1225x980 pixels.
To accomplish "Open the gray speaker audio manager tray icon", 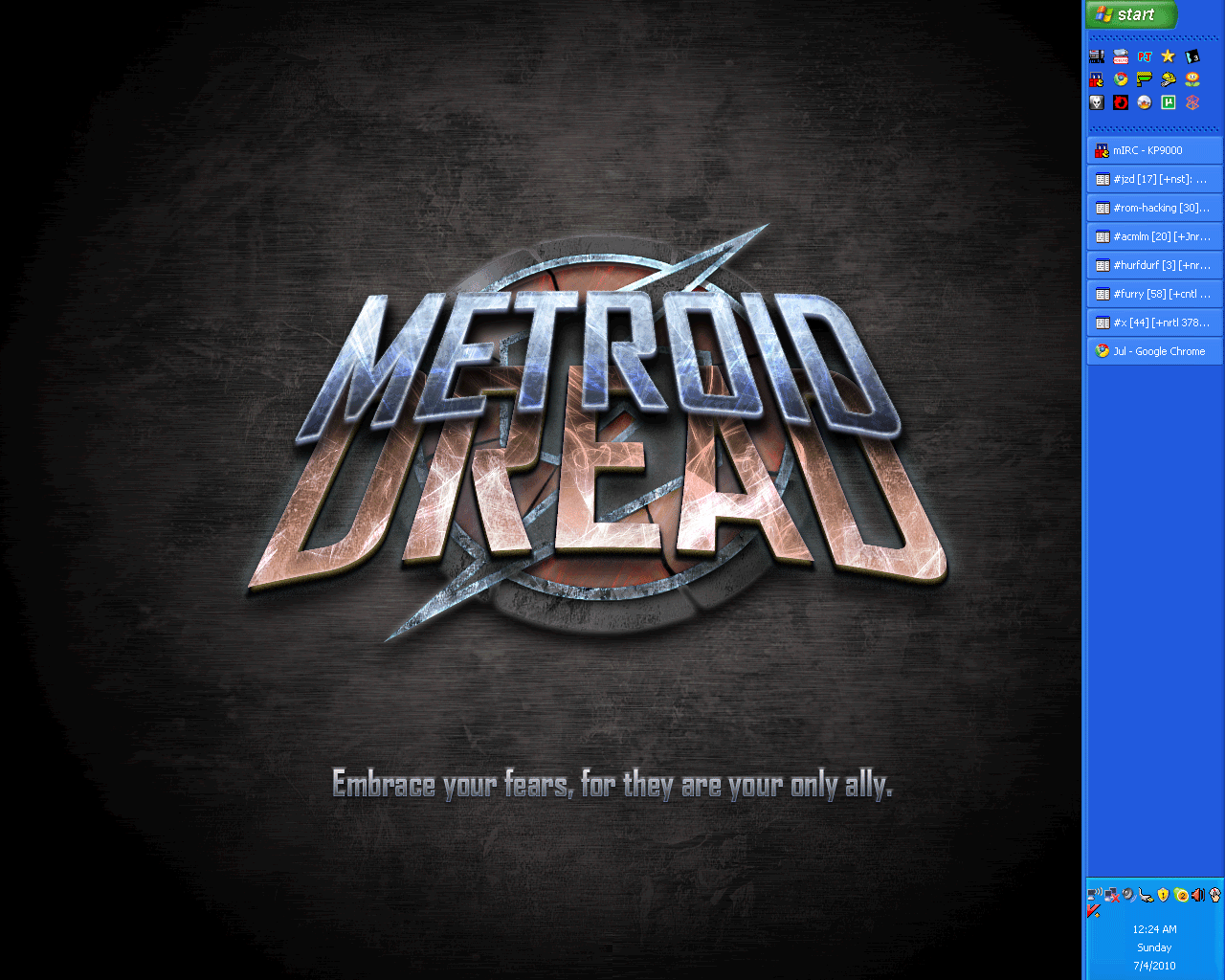I will point(1128,895).
